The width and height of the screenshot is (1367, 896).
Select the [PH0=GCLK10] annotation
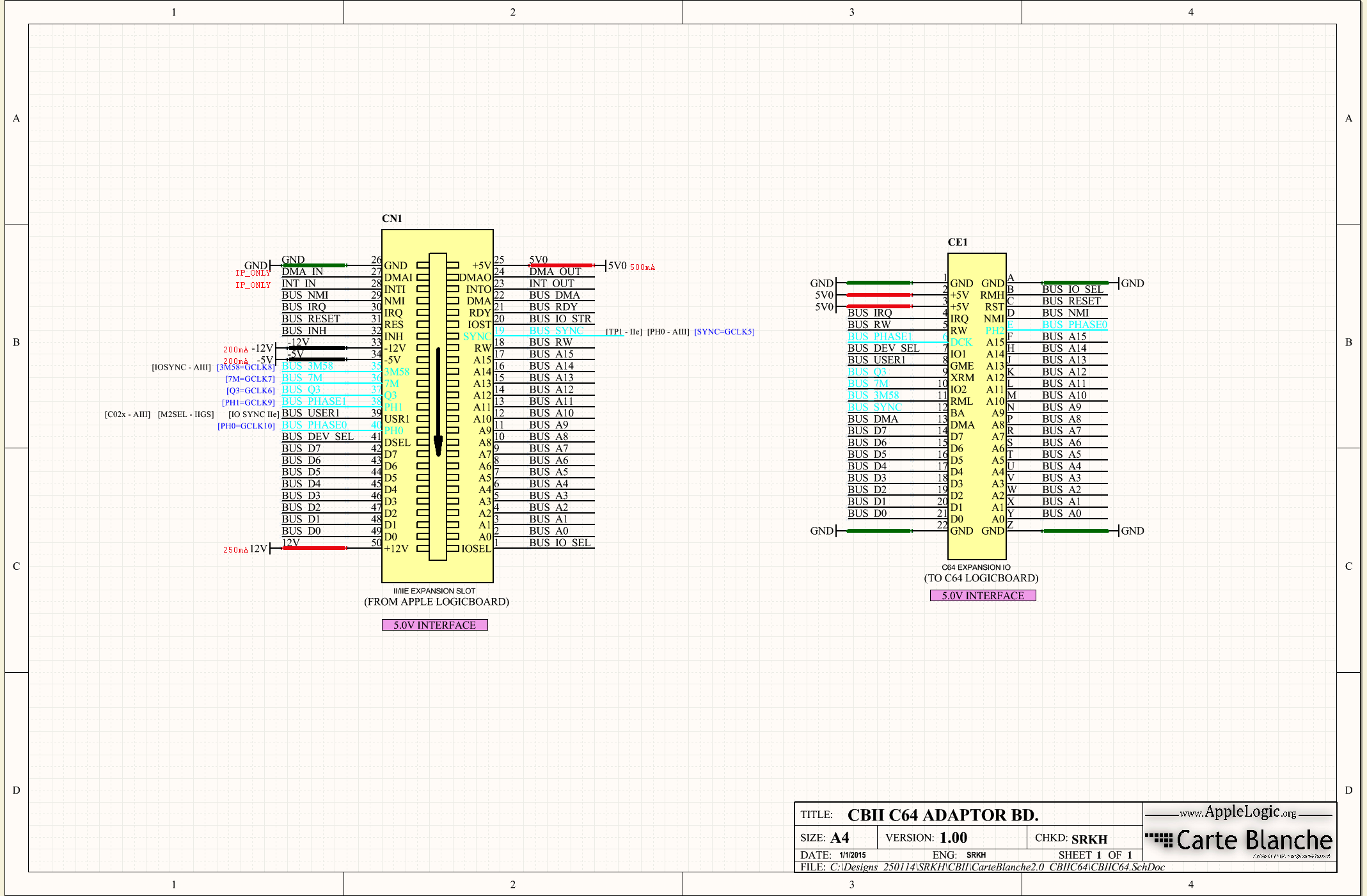tap(246, 426)
